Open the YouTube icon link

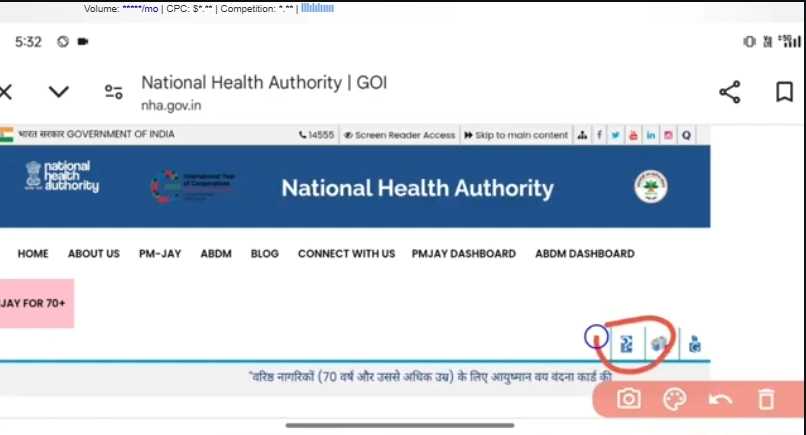[633, 135]
